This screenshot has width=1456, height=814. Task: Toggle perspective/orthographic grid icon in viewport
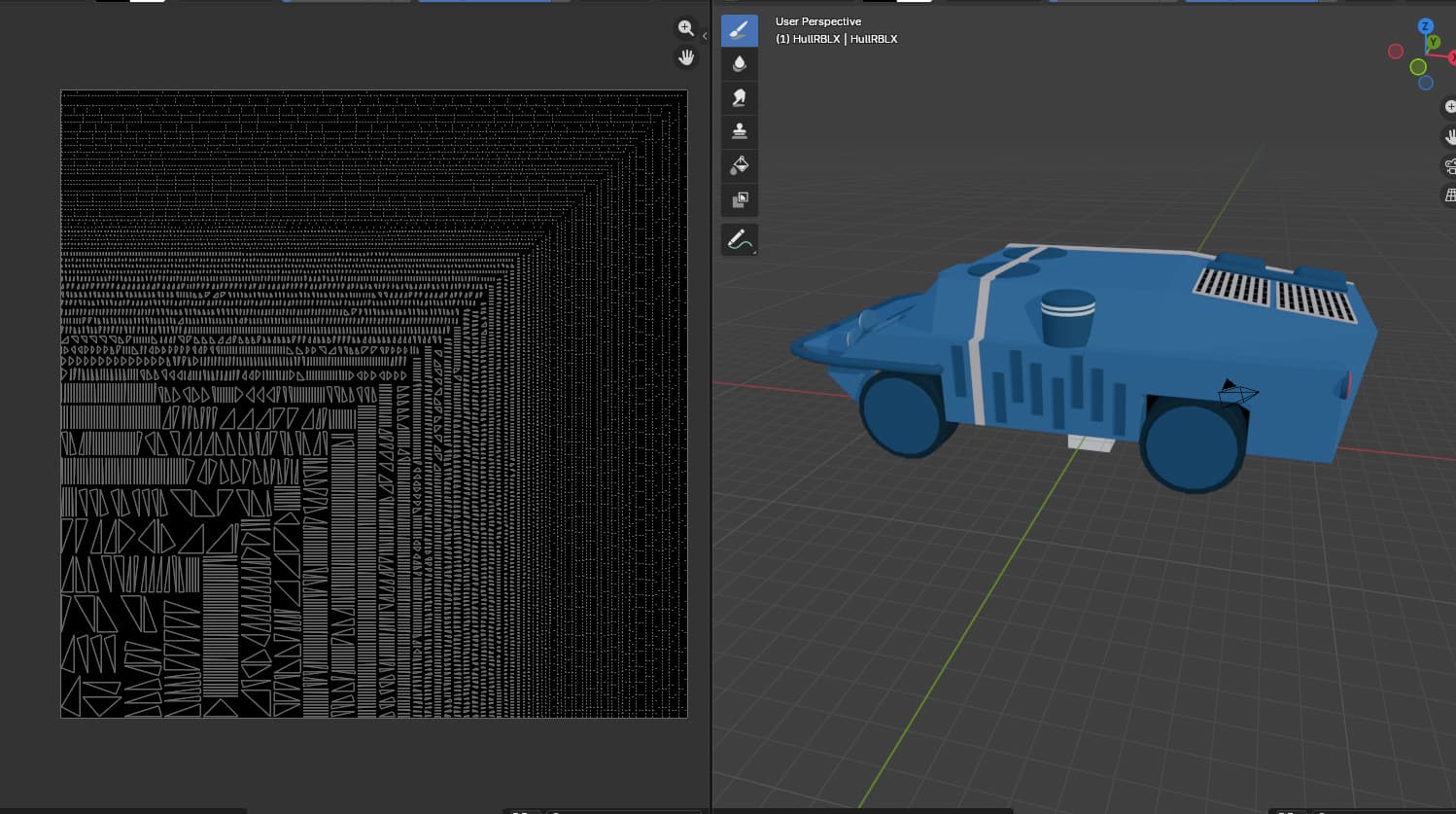click(x=1449, y=195)
